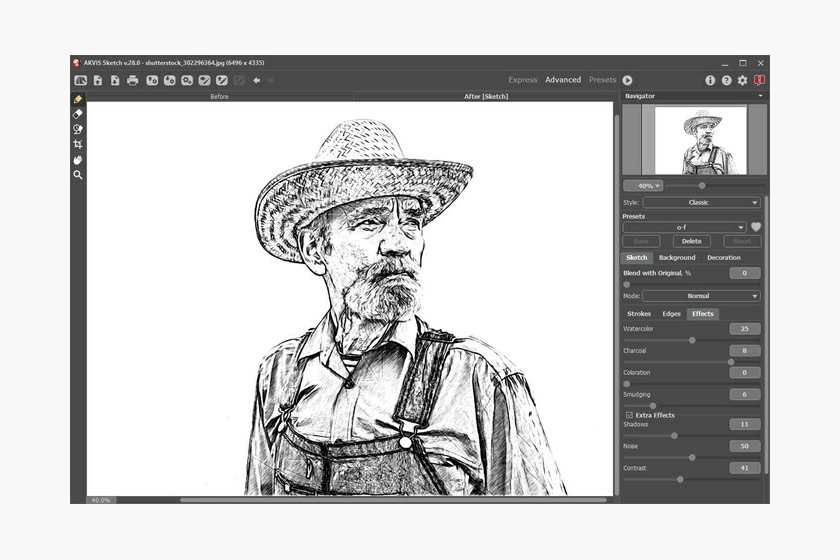Add preset to favorites heart icon
Viewport: 840px width, 560px height.
coord(756,227)
